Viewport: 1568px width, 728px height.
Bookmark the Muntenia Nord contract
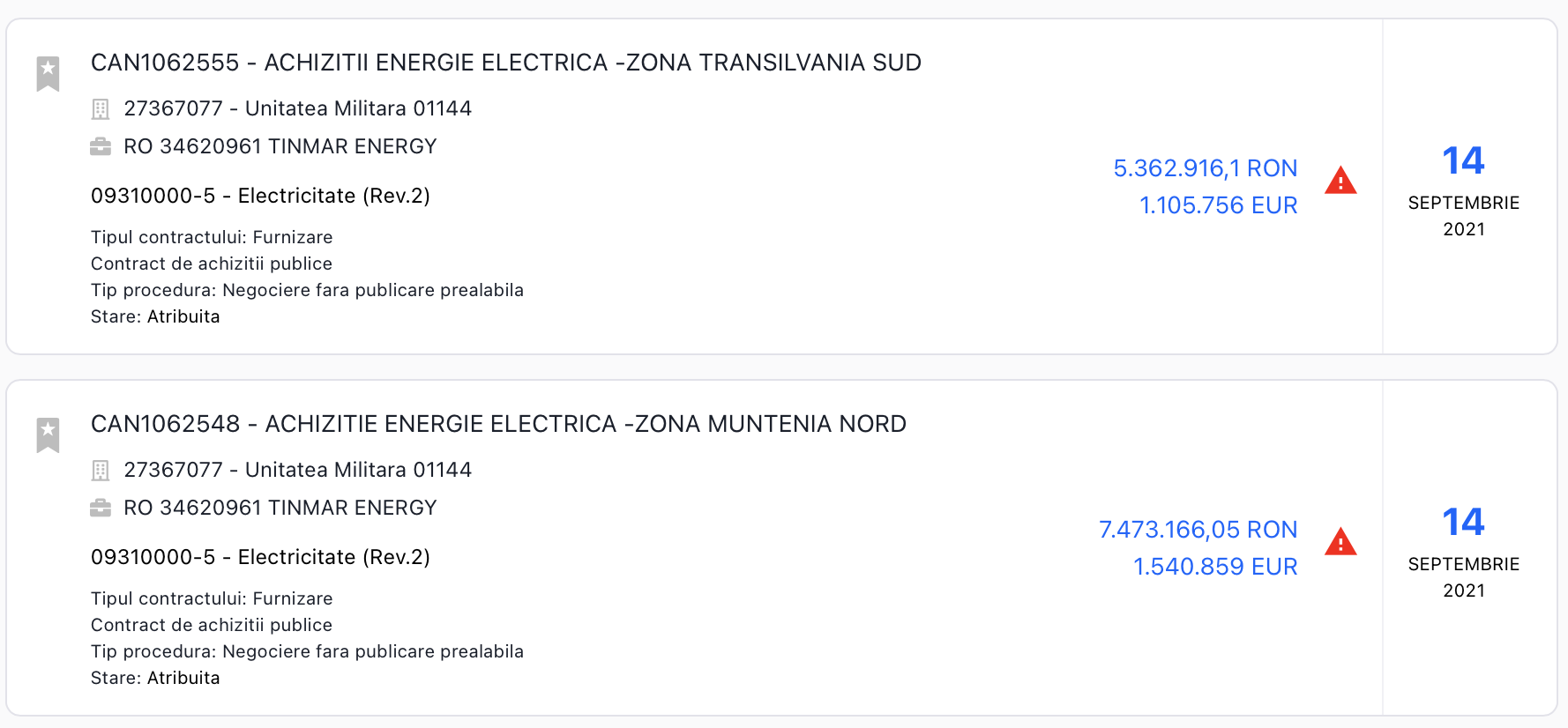48,435
